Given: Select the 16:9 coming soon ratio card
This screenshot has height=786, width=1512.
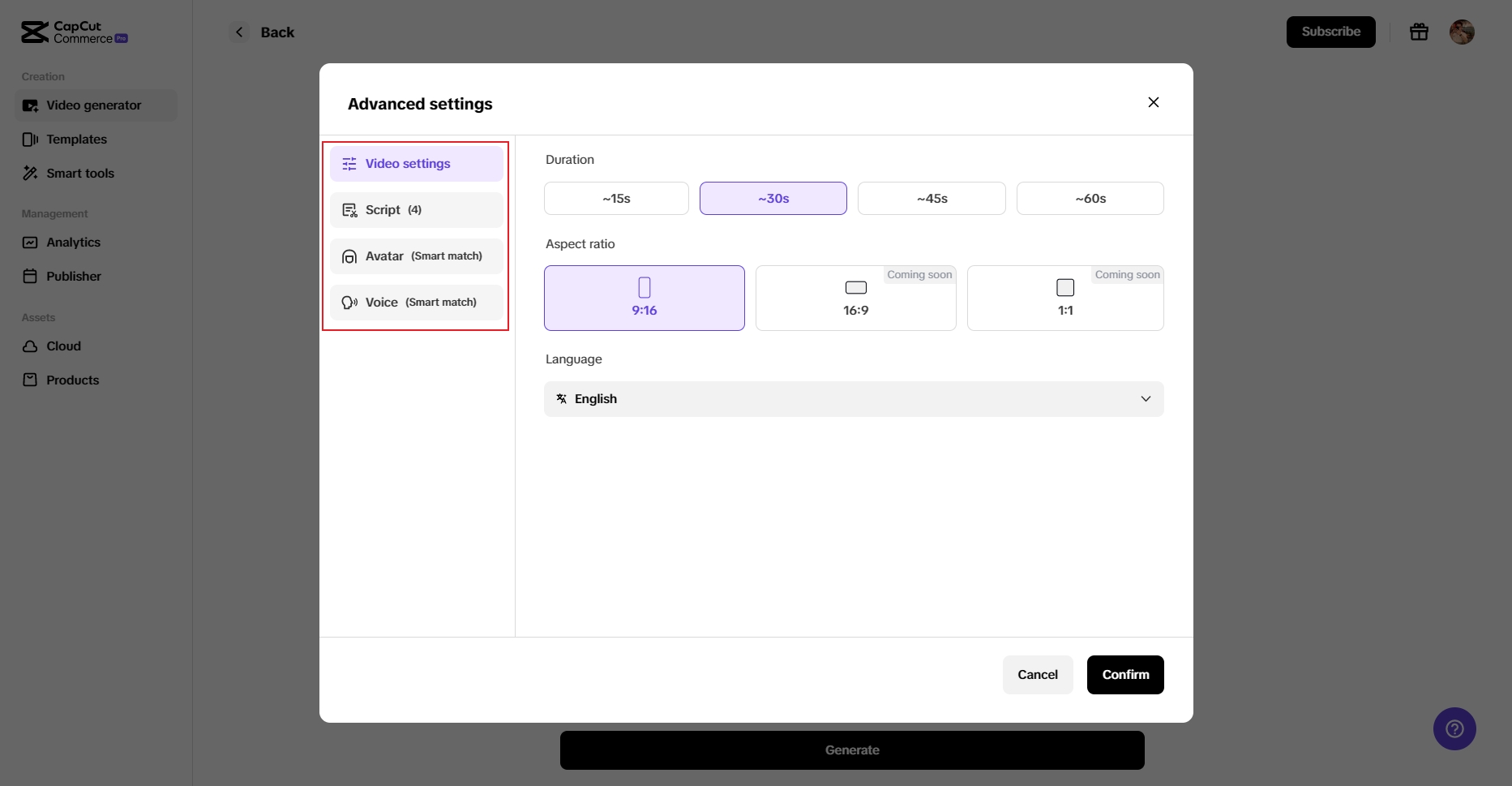Looking at the screenshot, I should [855, 298].
